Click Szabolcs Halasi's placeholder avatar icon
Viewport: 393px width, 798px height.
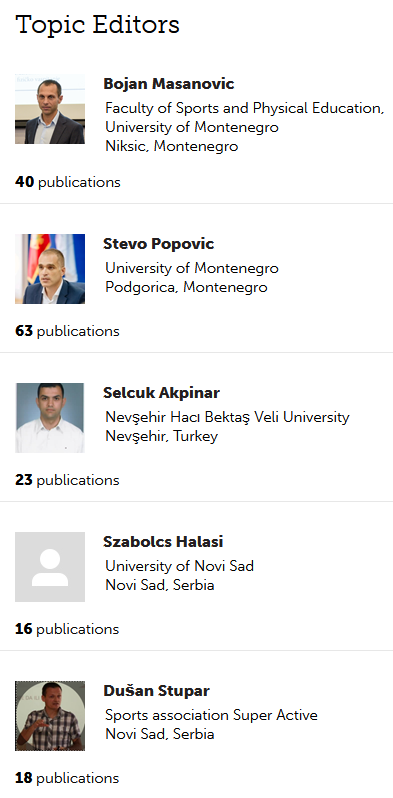point(50,567)
